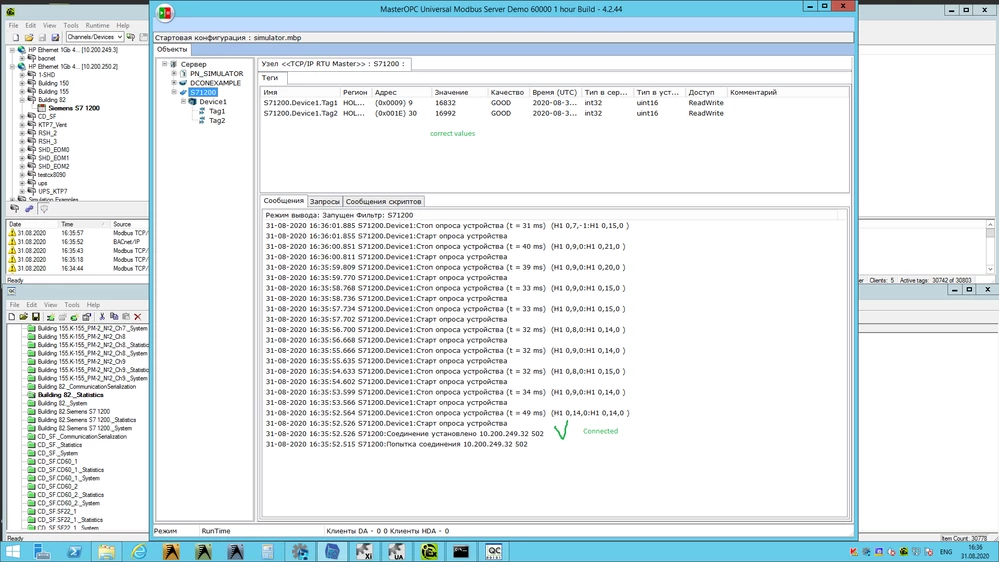The height and width of the screenshot is (562, 999).
Task: Open the Tools menu in the top-left window
Action: (x=71, y=25)
